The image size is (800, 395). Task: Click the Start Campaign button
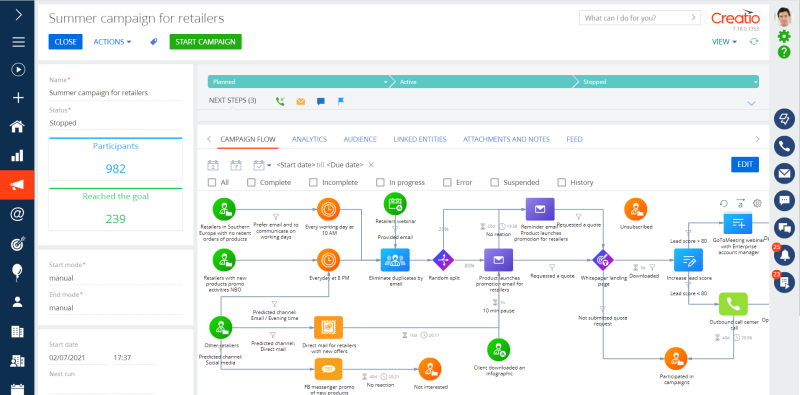point(206,42)
